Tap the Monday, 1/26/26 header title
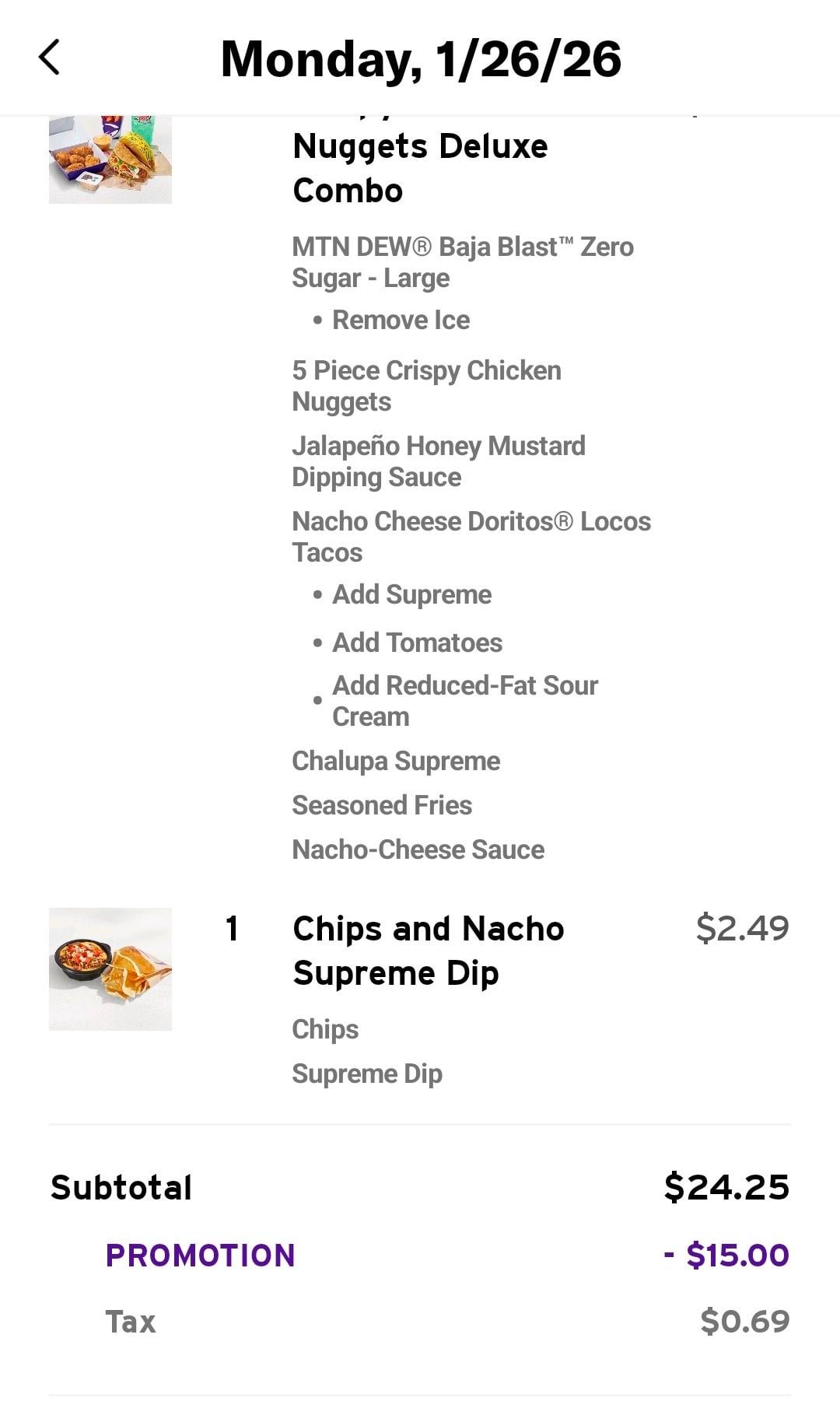Image resolution: width=840 pixels, height=1408 pixels. coord(421,59)
